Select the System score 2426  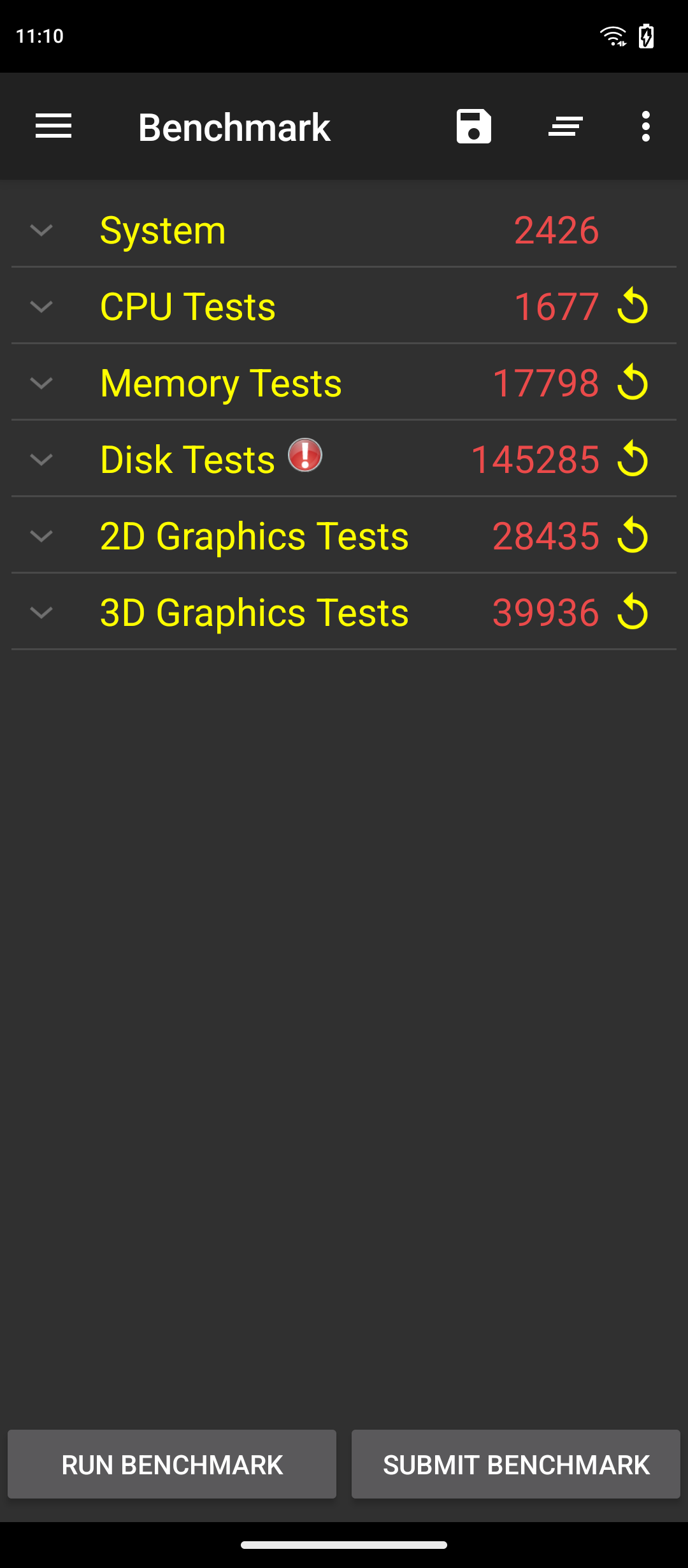point(556,230)
